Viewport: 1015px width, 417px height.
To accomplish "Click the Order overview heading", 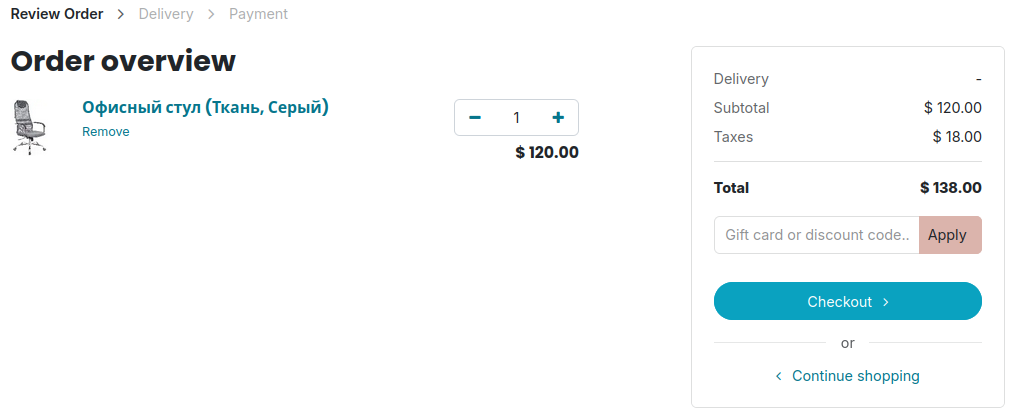I will click(123, 61).
